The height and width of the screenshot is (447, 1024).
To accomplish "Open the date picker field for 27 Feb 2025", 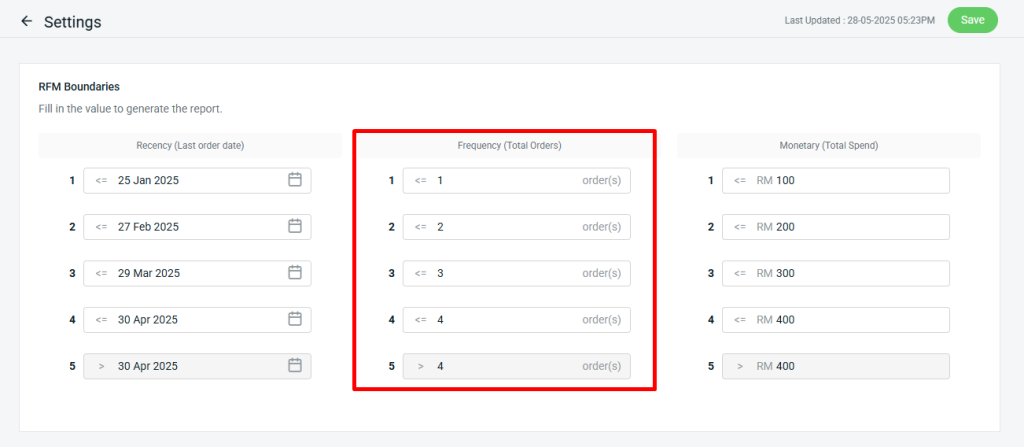I will click(190, 227).
